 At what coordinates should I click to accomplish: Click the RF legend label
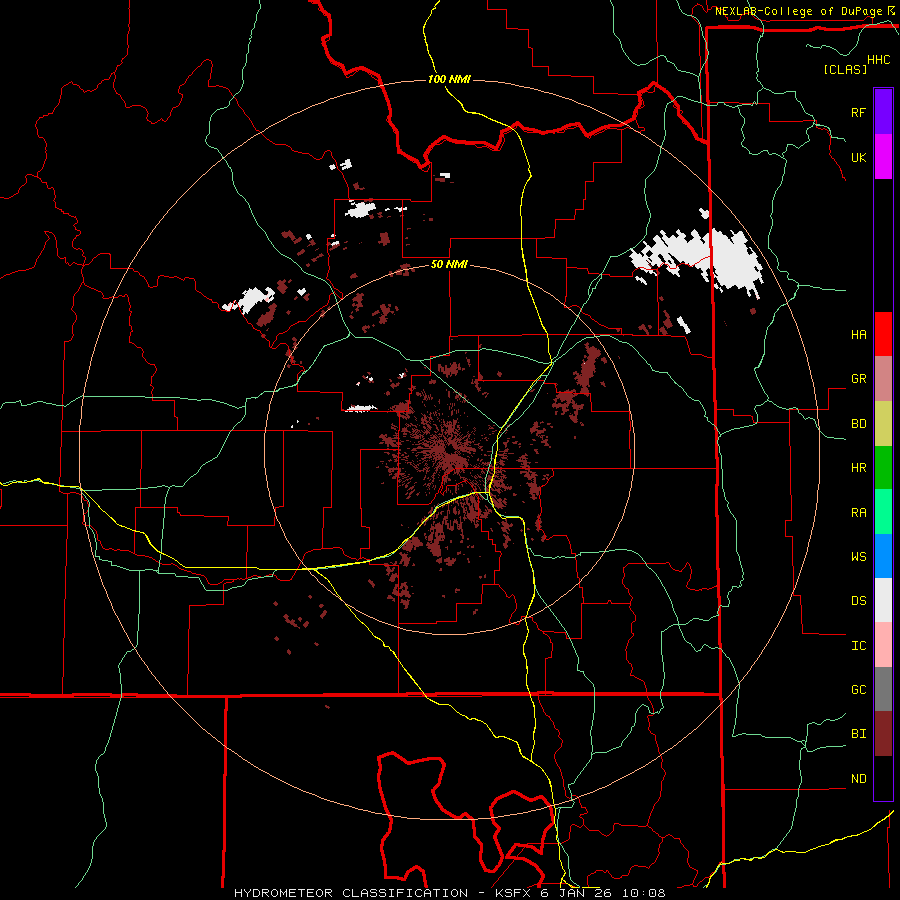click(858, 112)
